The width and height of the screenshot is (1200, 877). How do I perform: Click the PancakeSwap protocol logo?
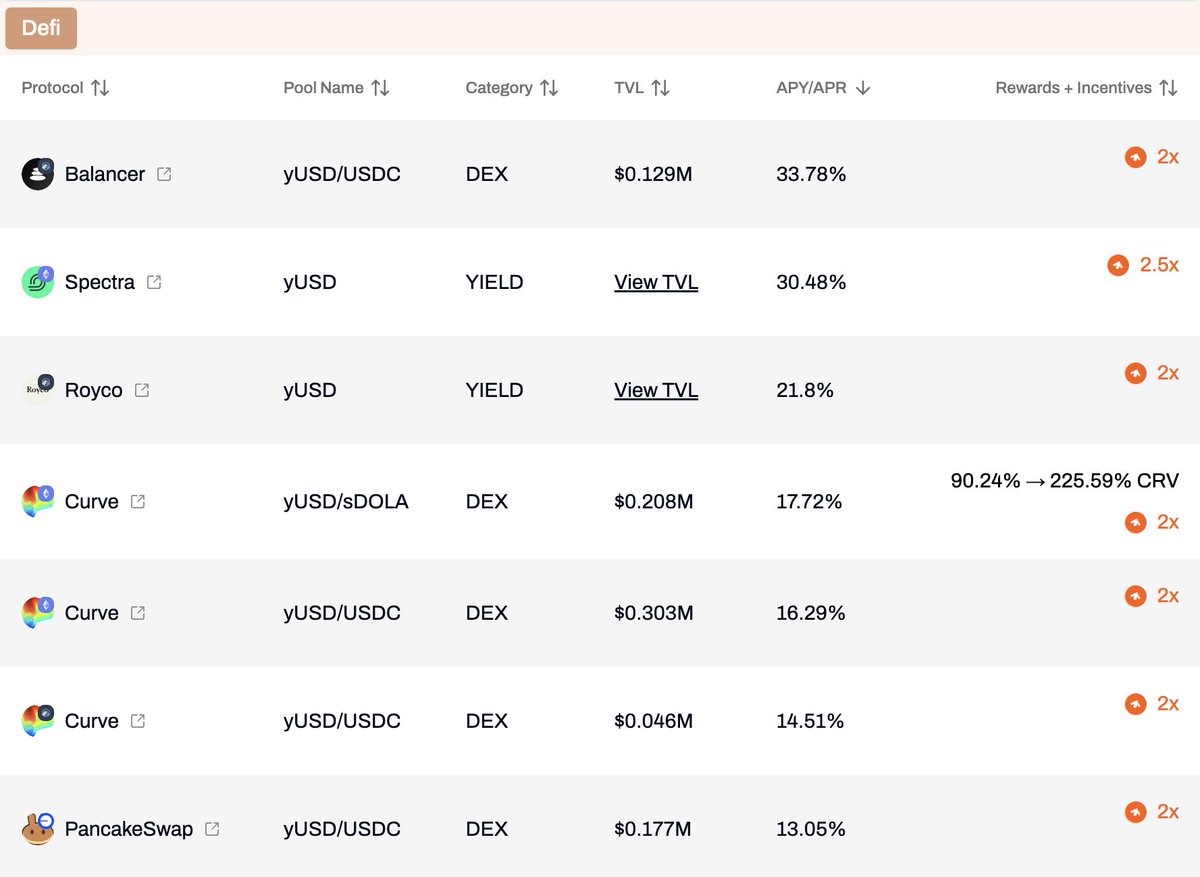38,828
